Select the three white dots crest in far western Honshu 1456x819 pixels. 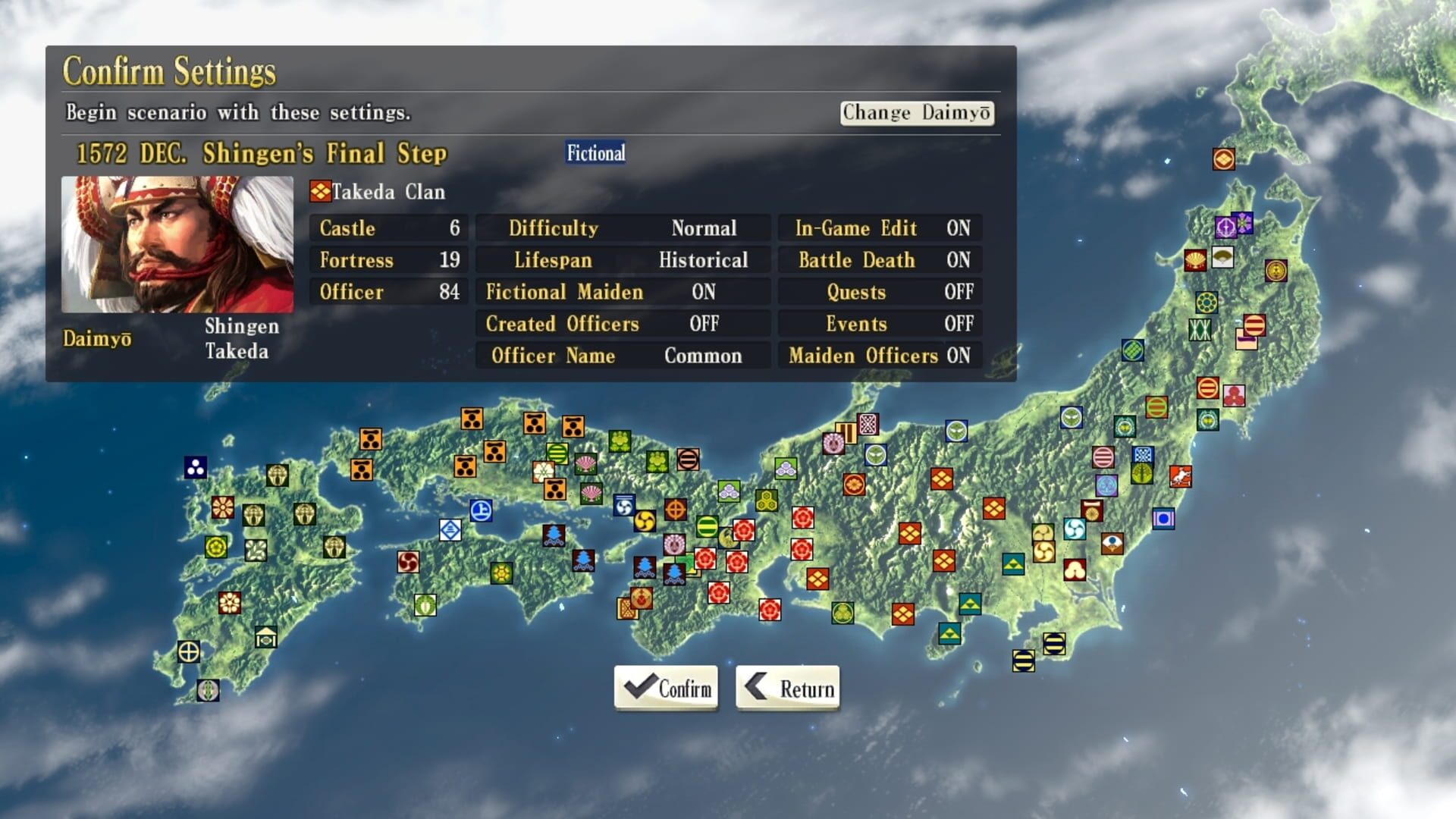pos(196,467)
